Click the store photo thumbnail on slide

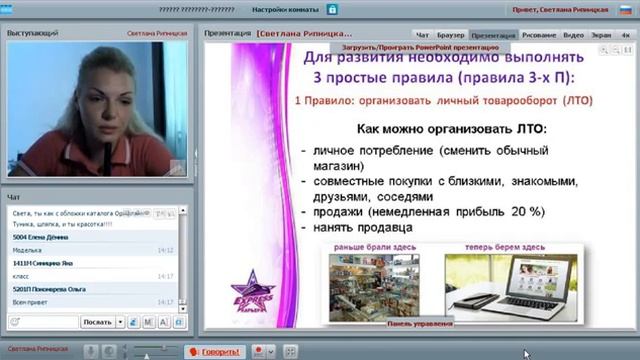point(374,287)
